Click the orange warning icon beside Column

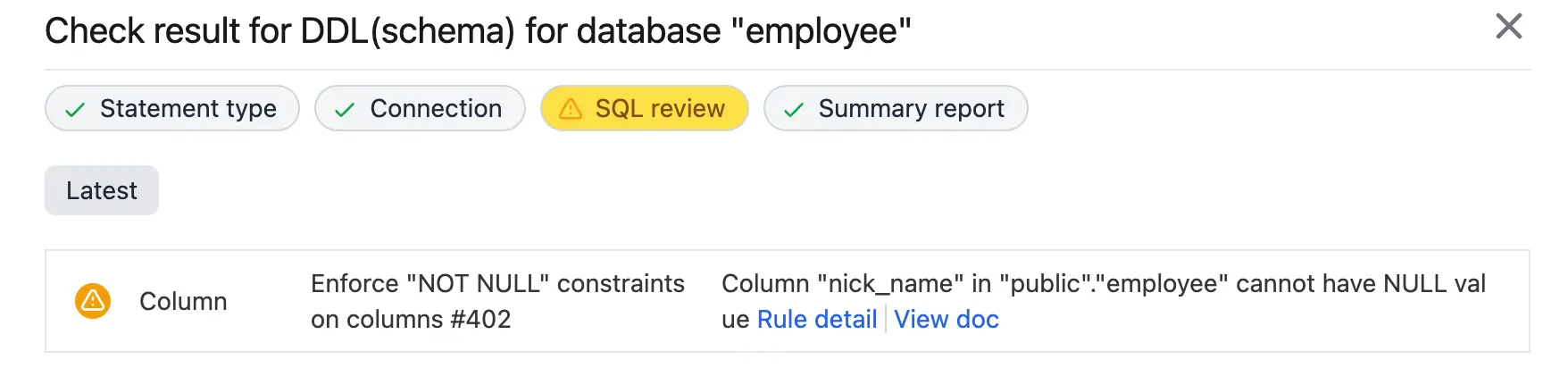click(x=93, y=301)
